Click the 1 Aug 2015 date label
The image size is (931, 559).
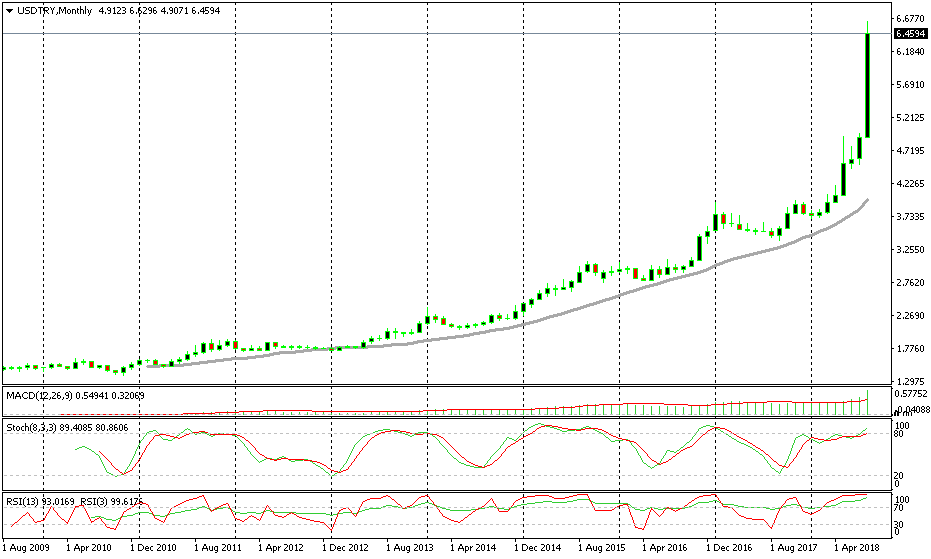[602, 547]
